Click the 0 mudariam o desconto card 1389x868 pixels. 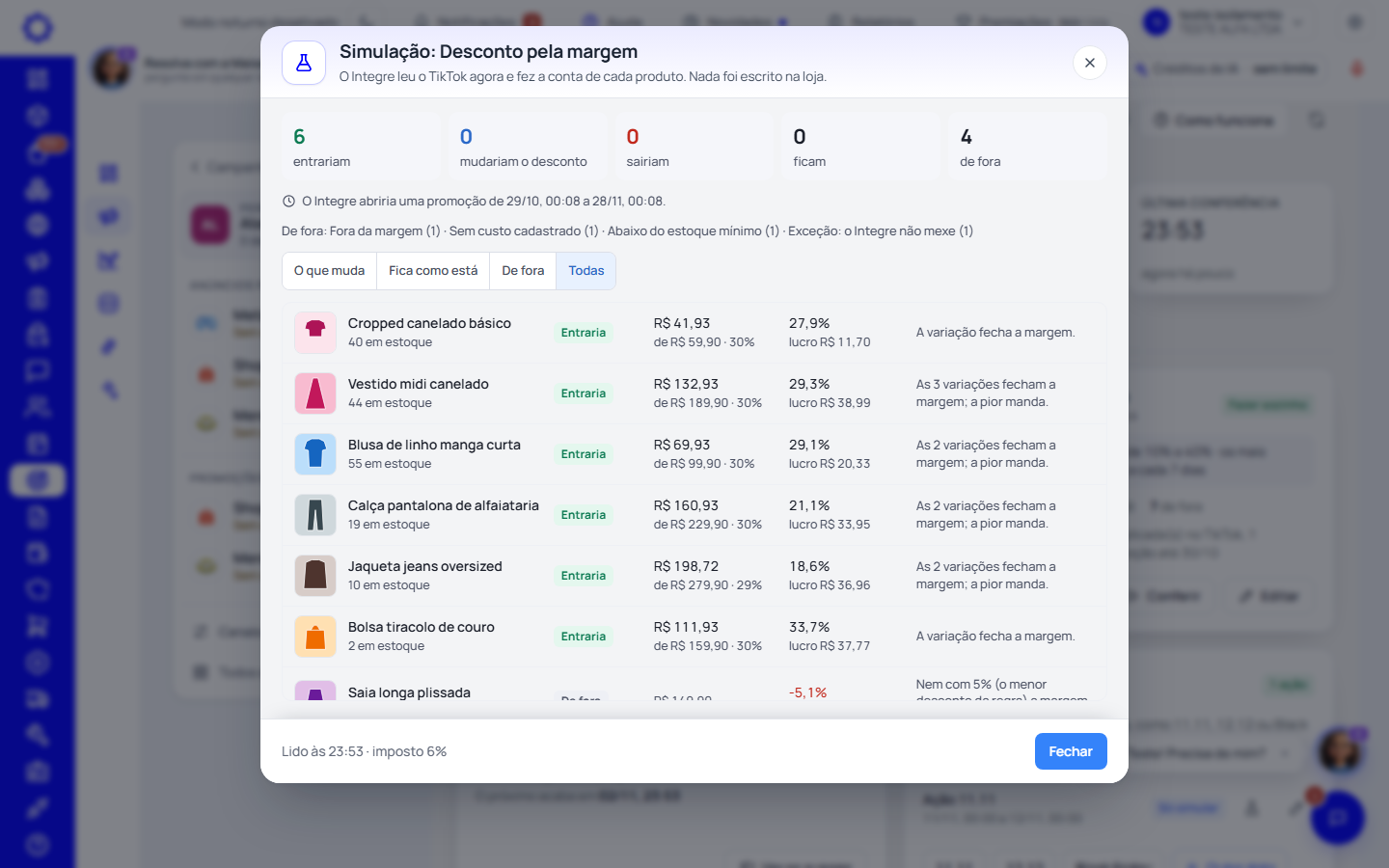(x=528, y=148)
